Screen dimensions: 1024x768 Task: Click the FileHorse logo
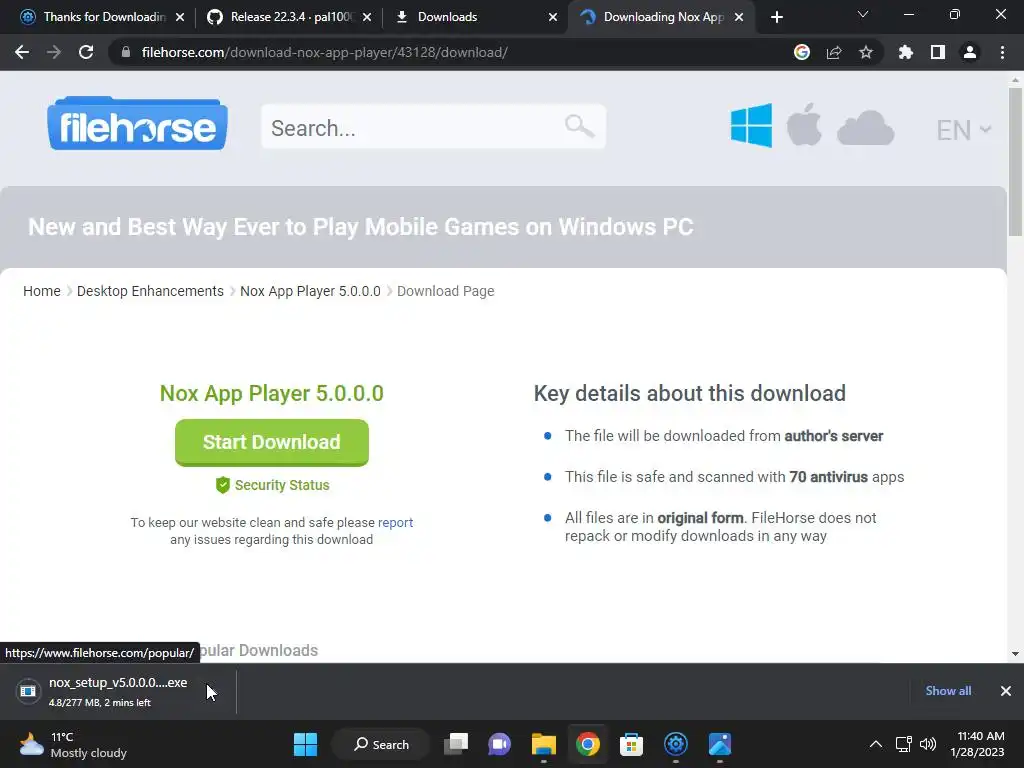tap(137, 123)
